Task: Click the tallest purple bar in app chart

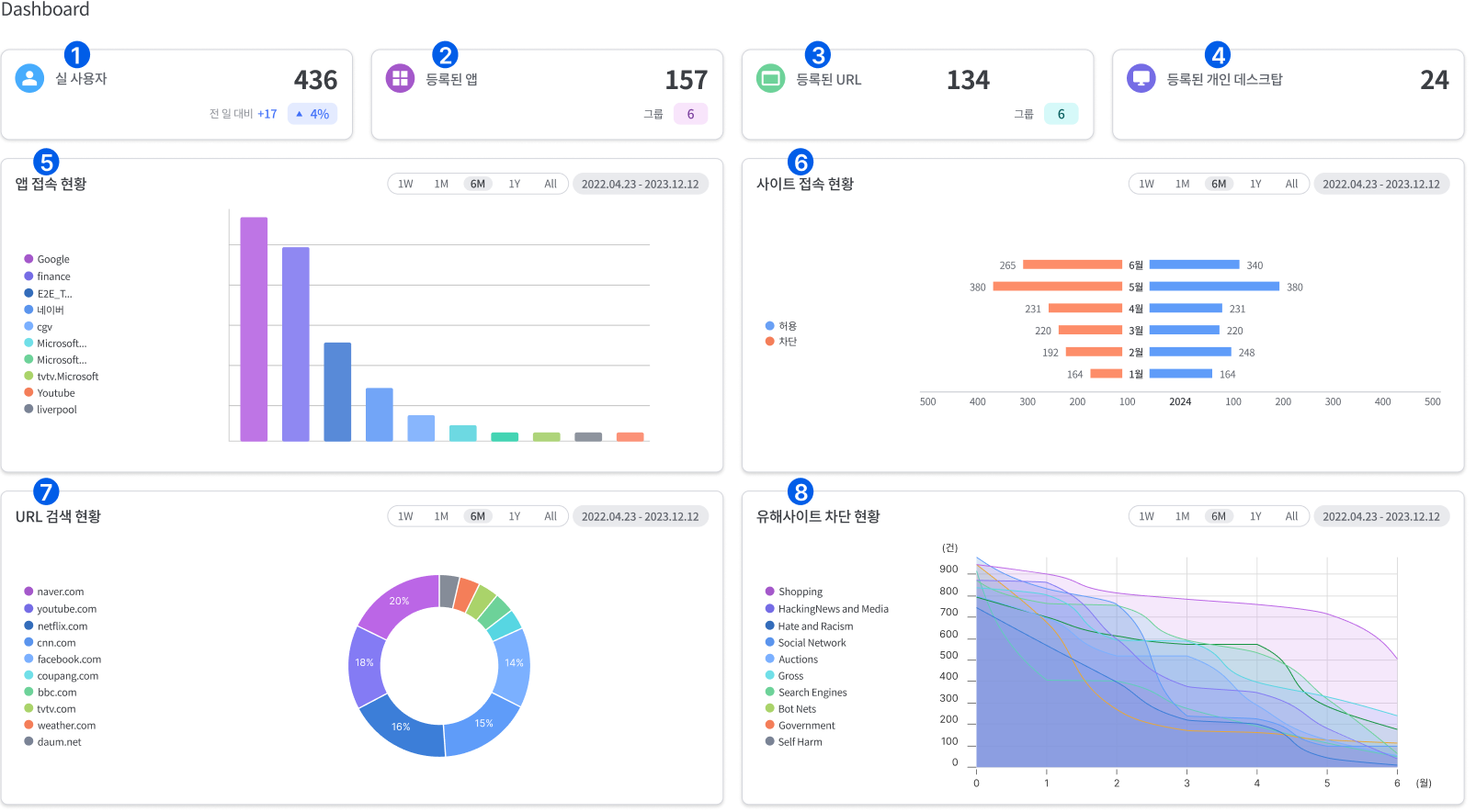Action: point(254,329)
